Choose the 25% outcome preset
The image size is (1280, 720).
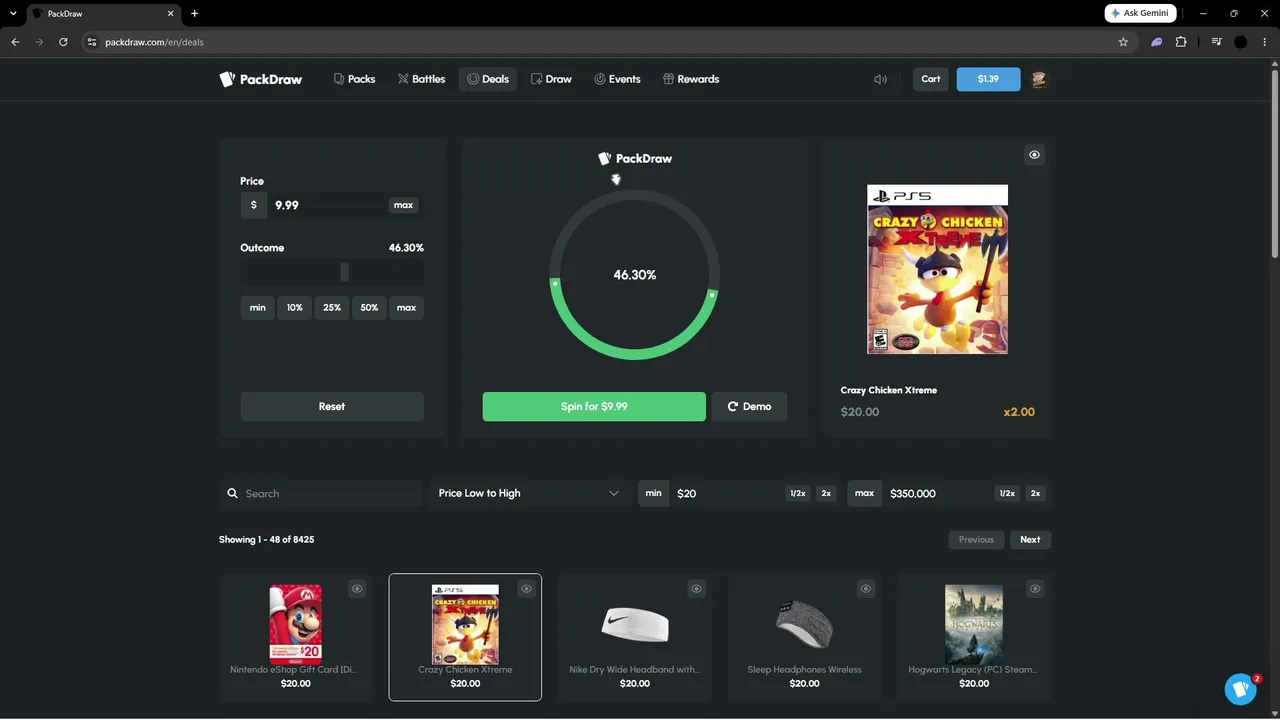click(332, 308)
